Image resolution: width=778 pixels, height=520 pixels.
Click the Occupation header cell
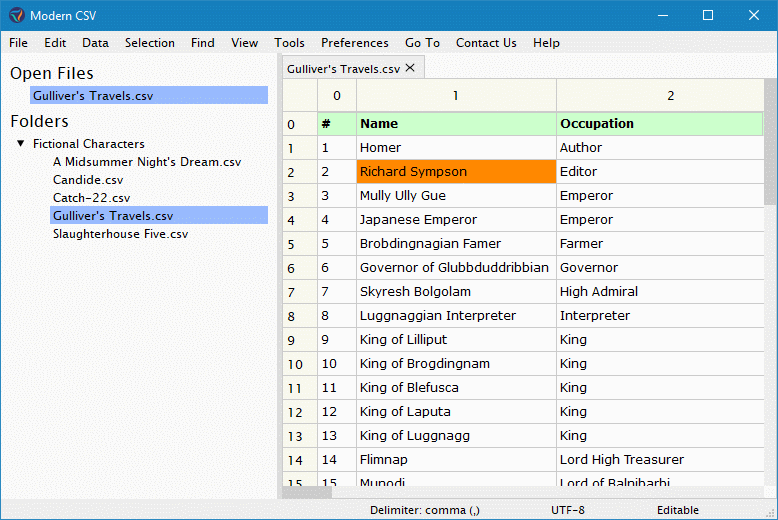point(660,124)
